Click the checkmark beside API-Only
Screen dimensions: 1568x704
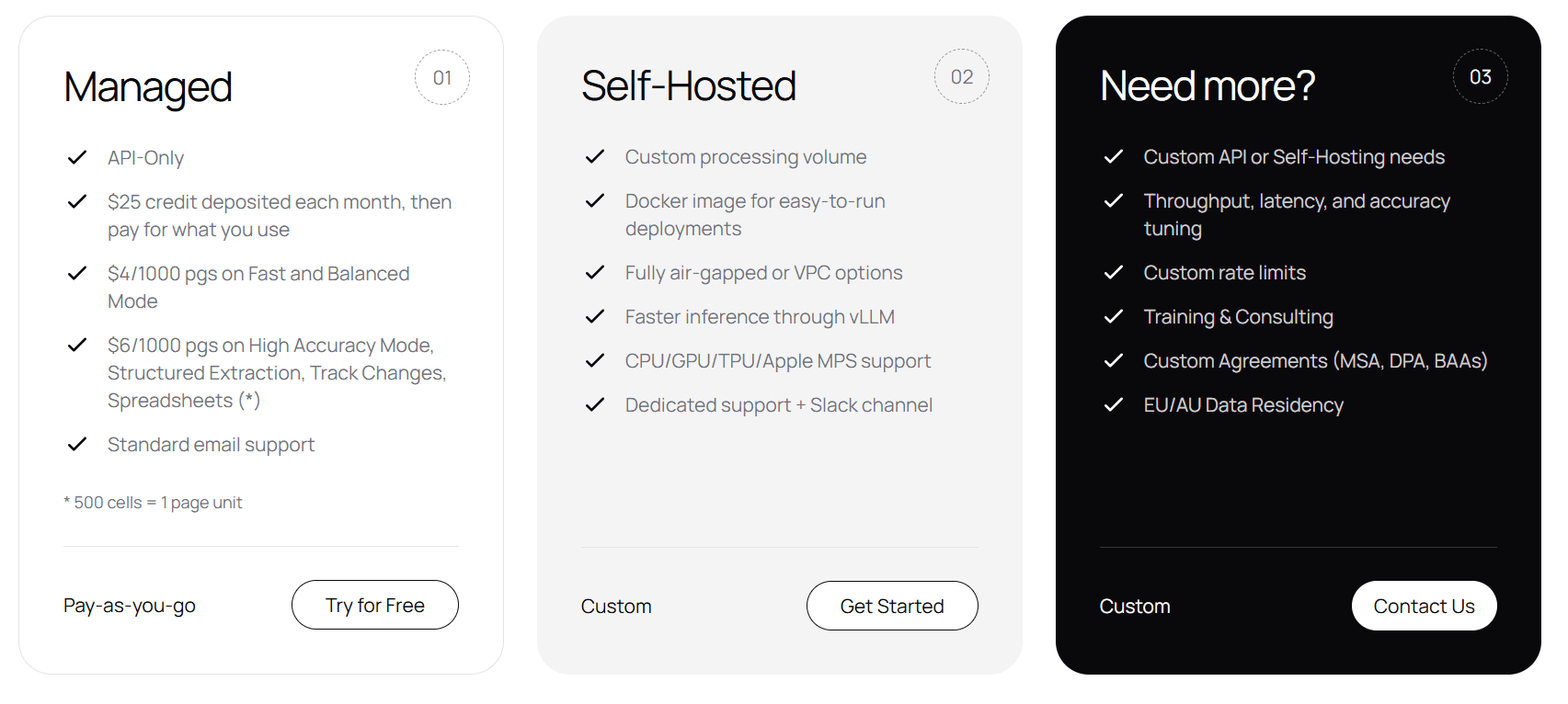click(77, 157)
